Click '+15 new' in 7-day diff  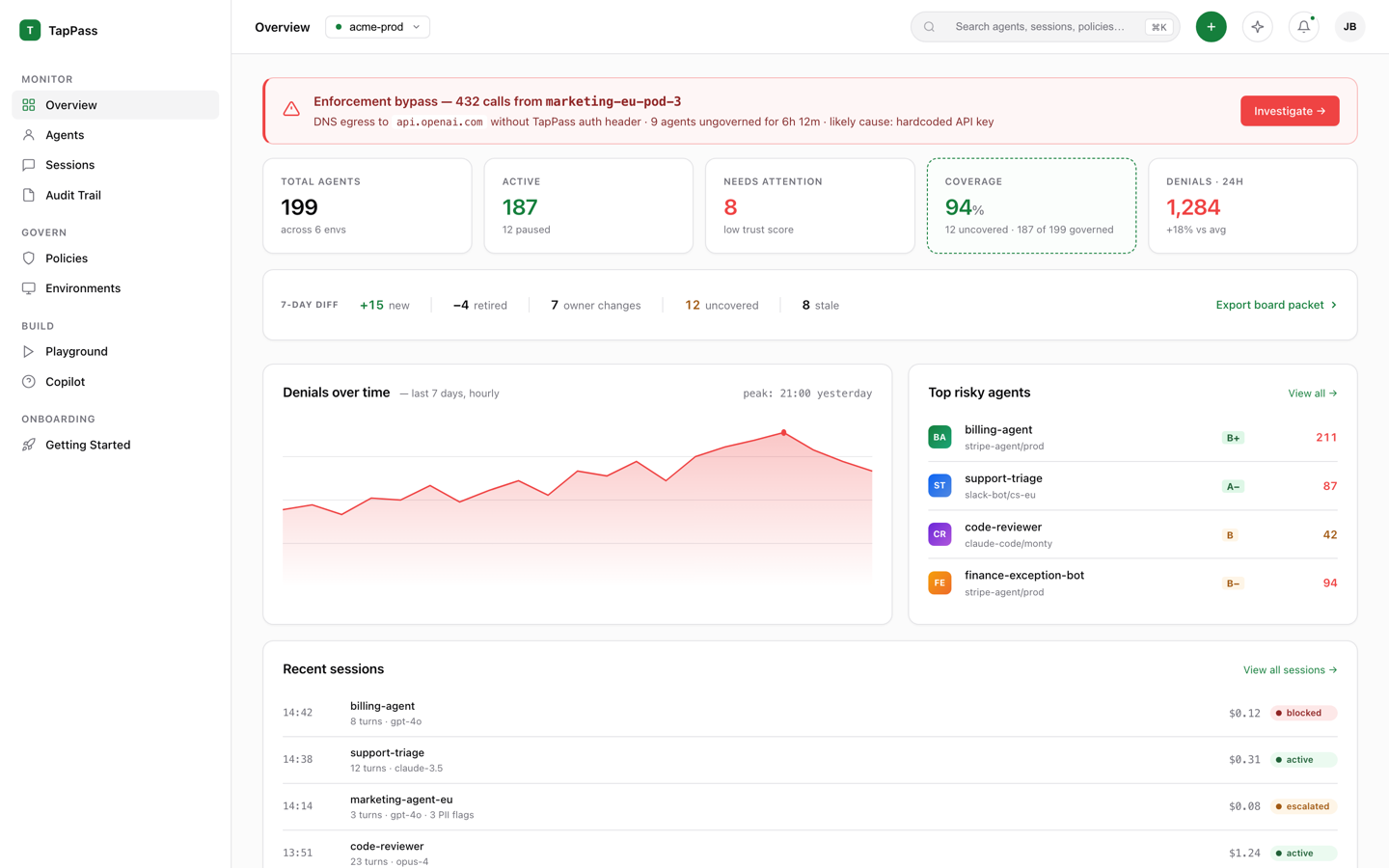(x=385, y=305)
